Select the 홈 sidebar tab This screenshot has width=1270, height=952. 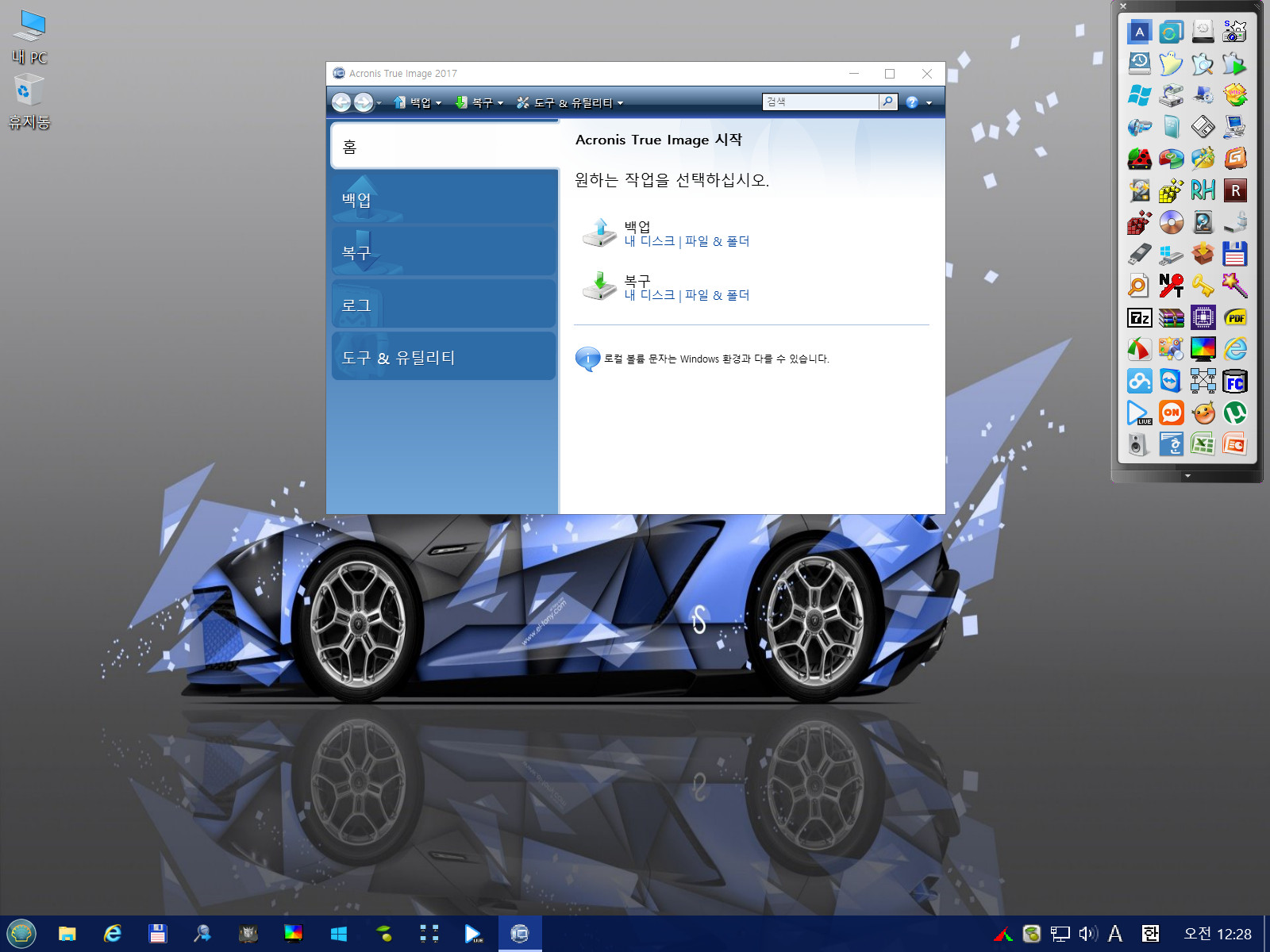[444, 147]
